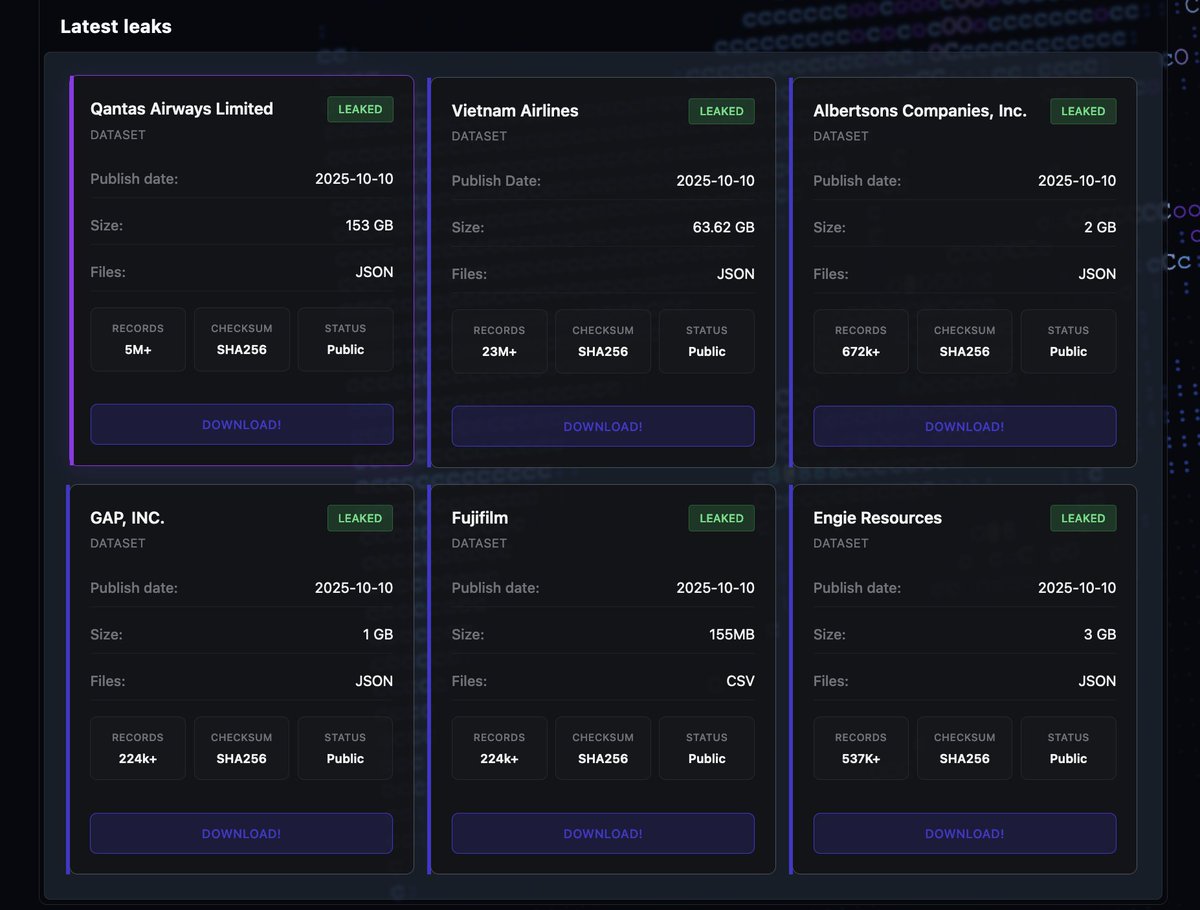Image resolution: width=1200 pixels, height=910 pixels.
Task: Click the 672k+ records box
Action: point(861,341)
